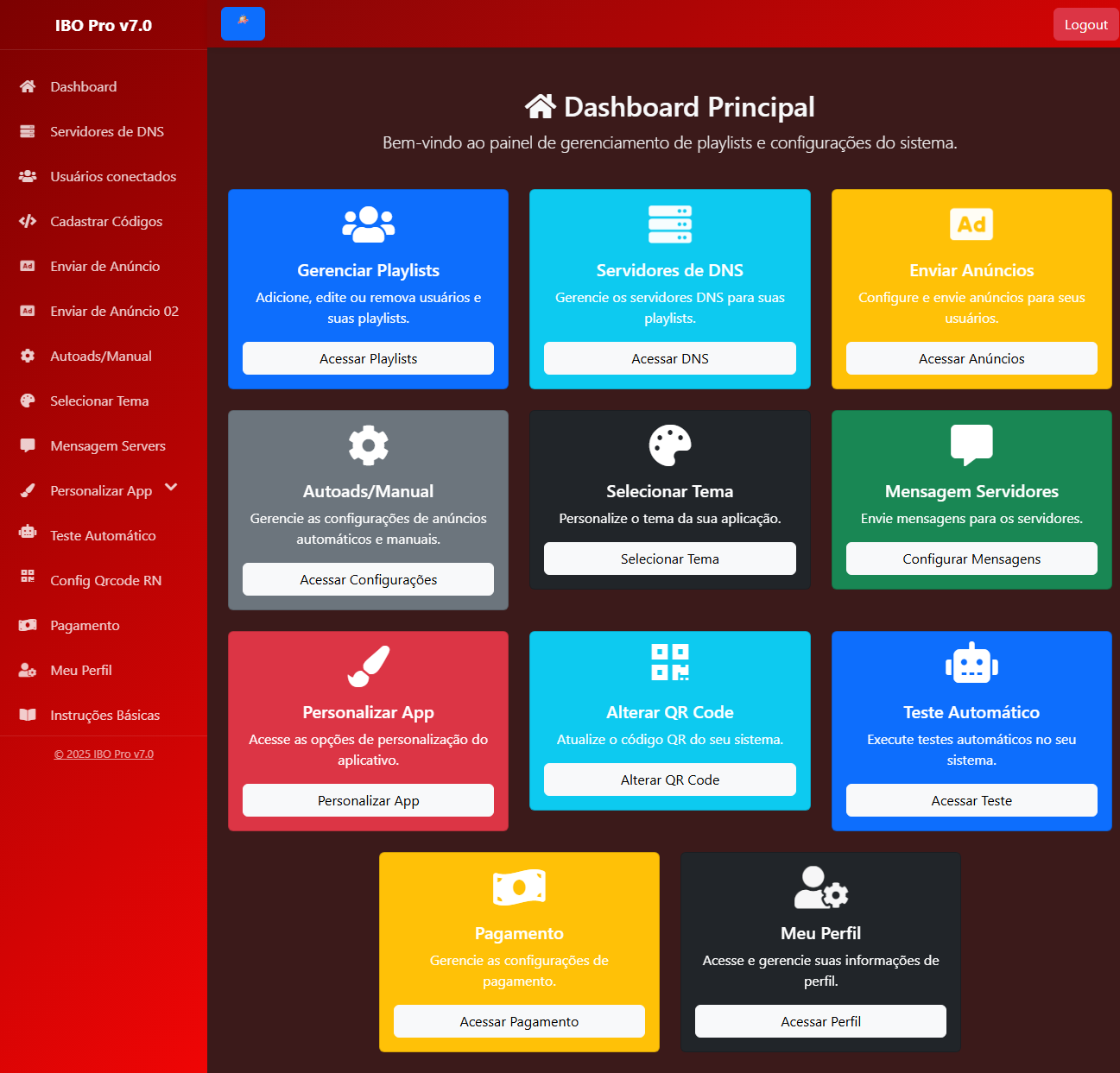Select Cadastrar Códigos from the sidebar
Viewport: 1120px width, 1073px height.
[x=105, y=221]
